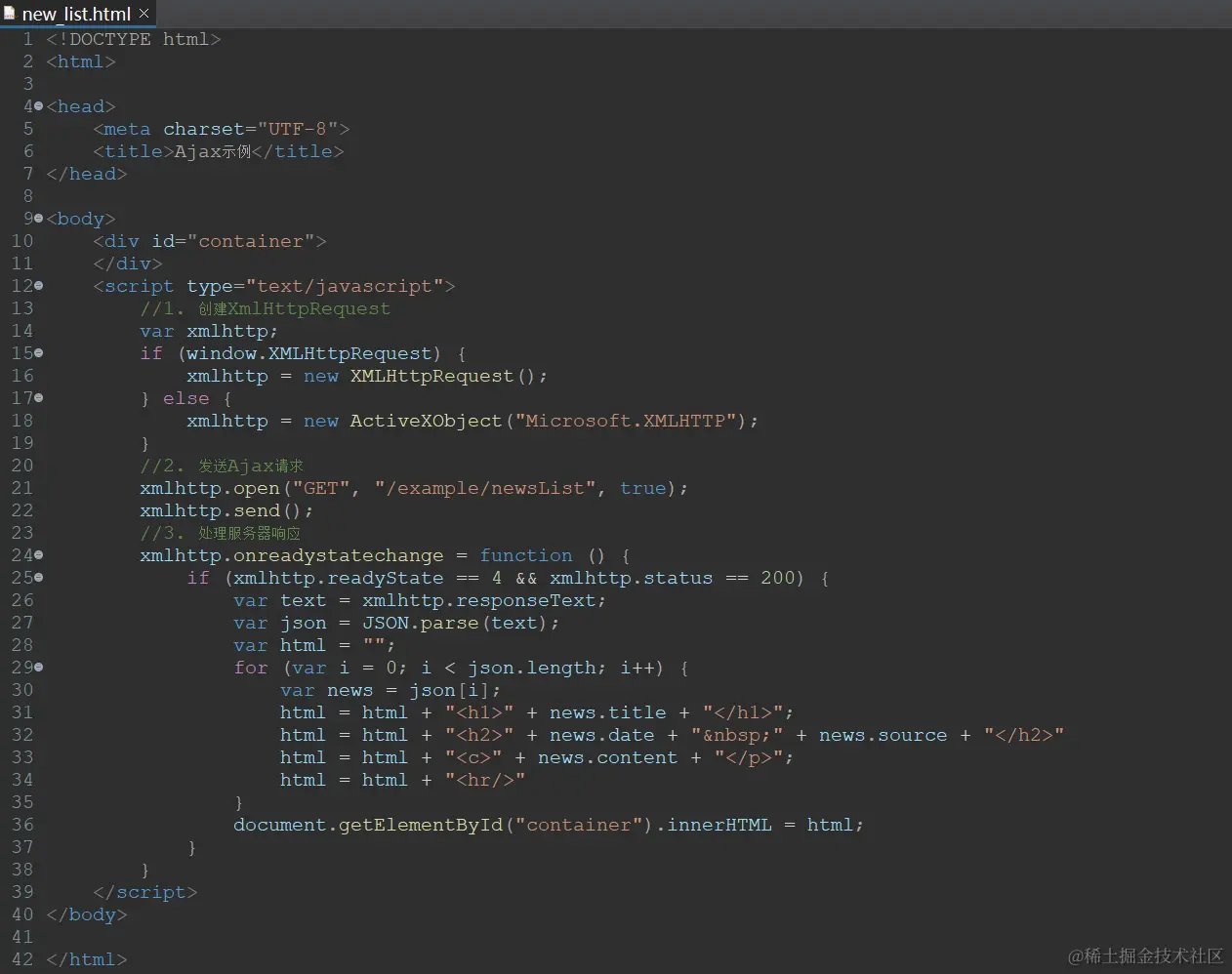1232x974 pixels.
Task: Click the closing </html> tag
Action: pyautogui.click(x=86, y=959)
